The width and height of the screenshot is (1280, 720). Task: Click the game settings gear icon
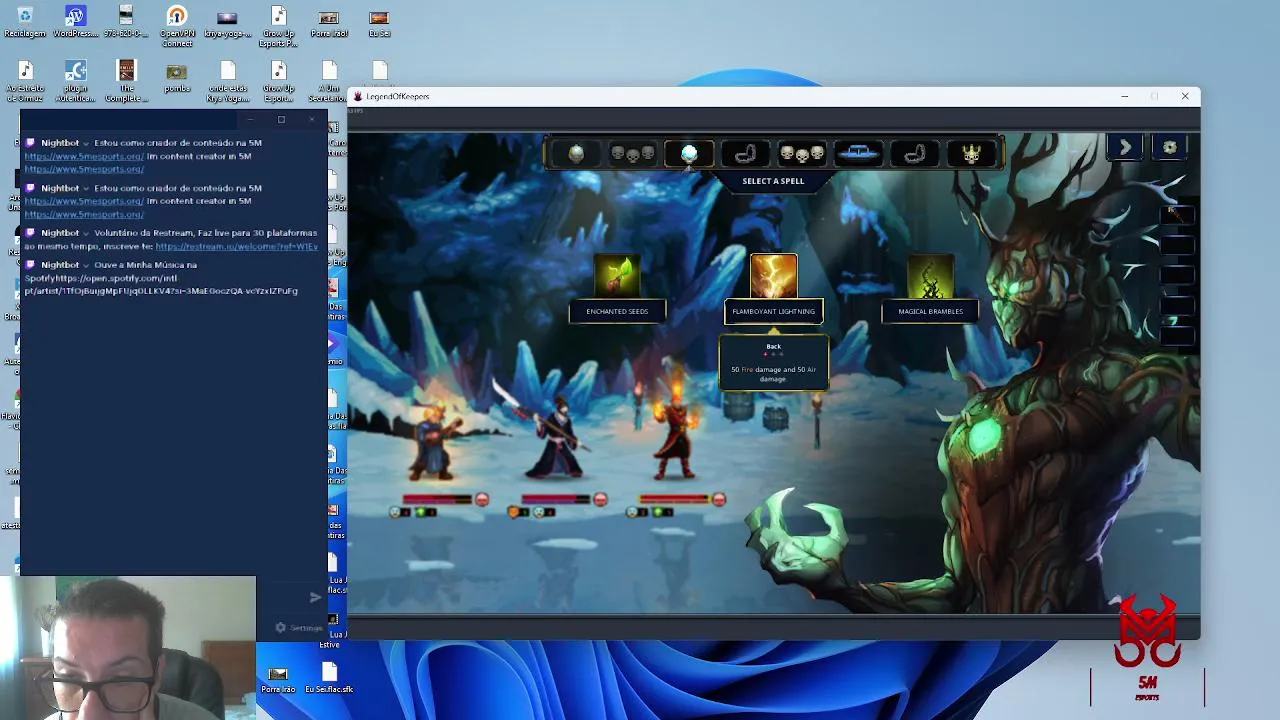1170,147
